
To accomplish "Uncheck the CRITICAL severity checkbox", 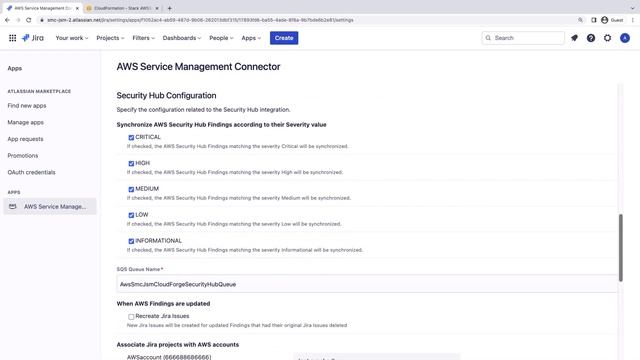I will click(131, 138).
